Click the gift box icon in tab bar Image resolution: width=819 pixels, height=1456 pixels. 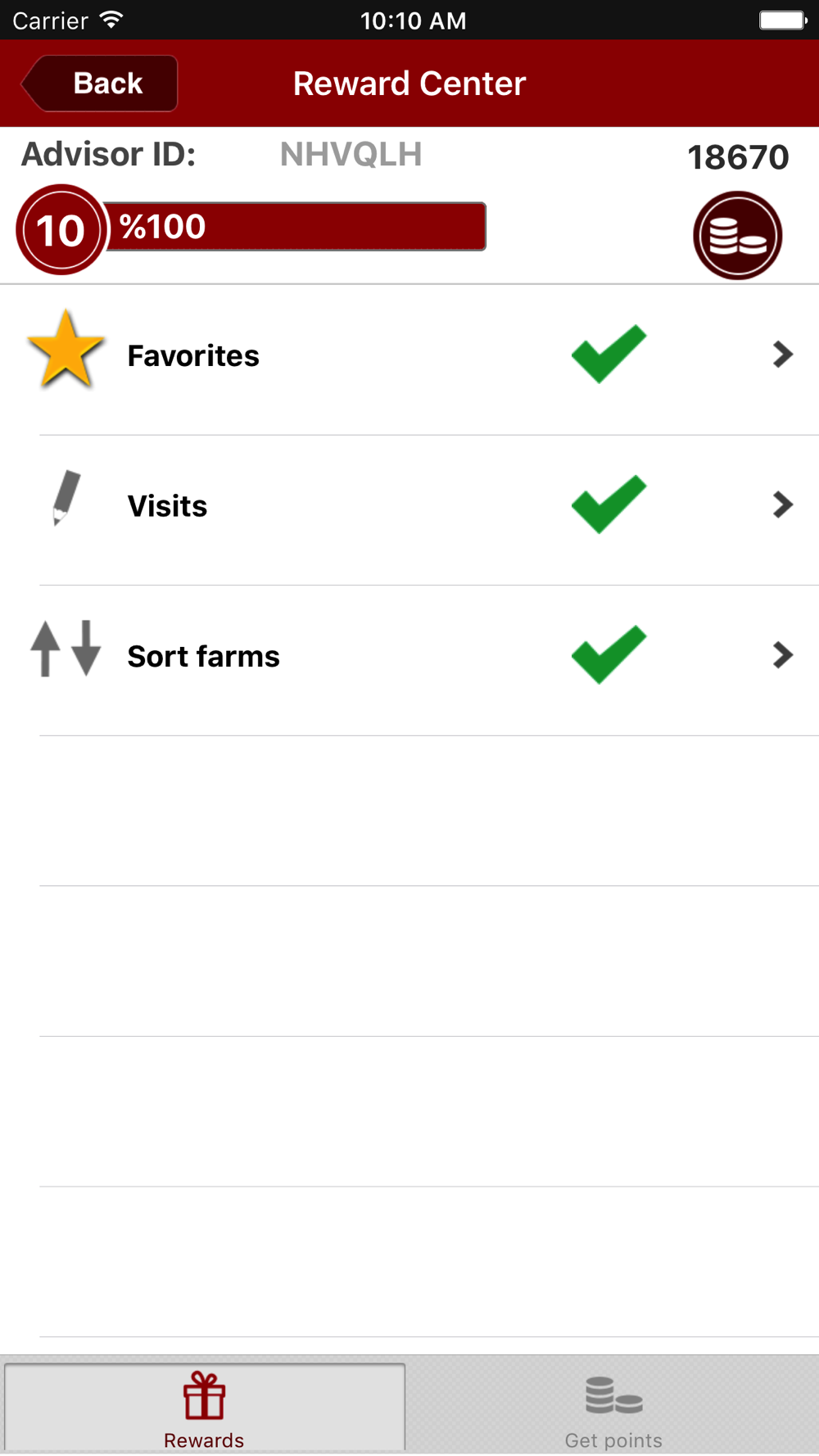pyautogui.click(x=204, y=1395)
